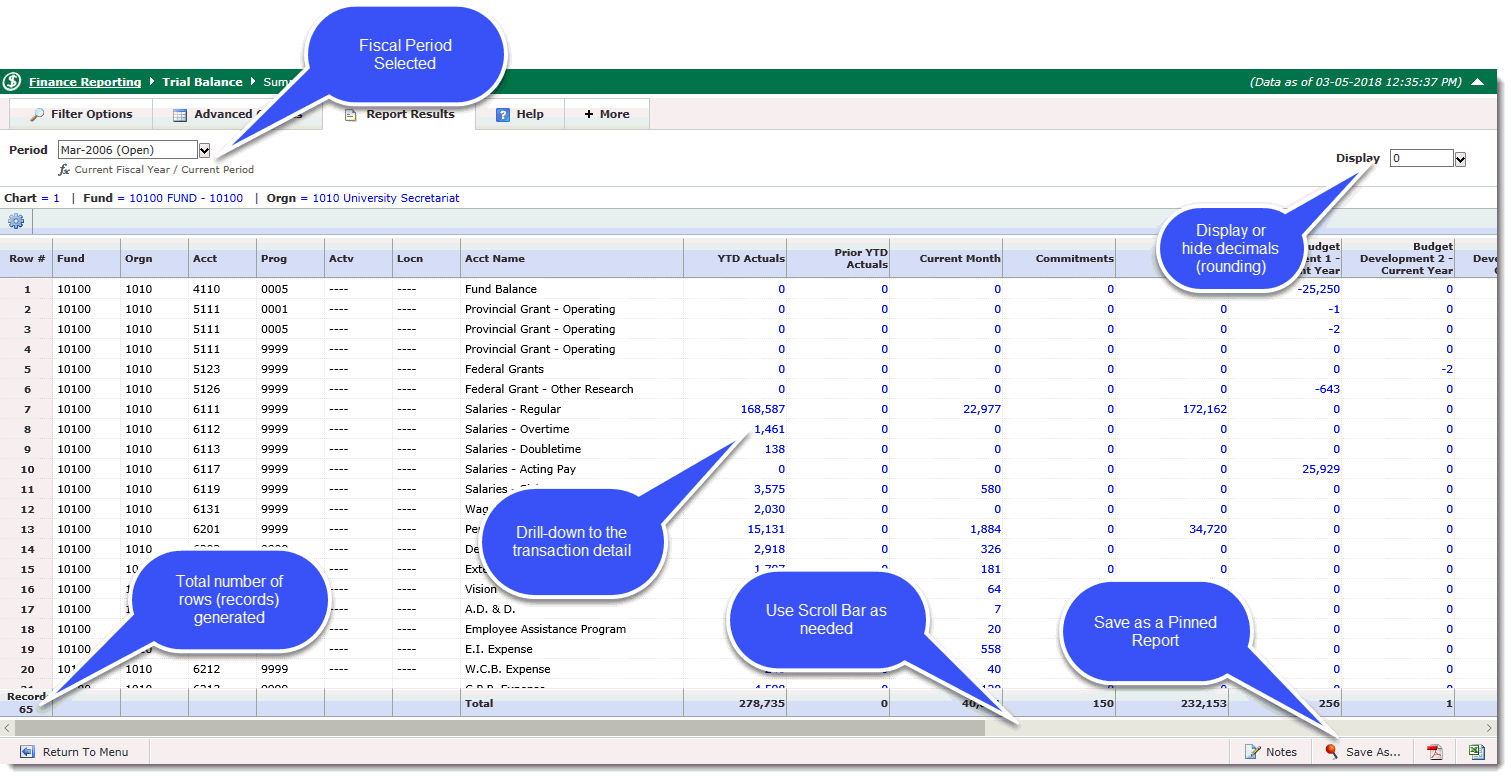Export report using the Excel icon
The width and height of the screenshot is (1512, 779).
coord(1476,752)
